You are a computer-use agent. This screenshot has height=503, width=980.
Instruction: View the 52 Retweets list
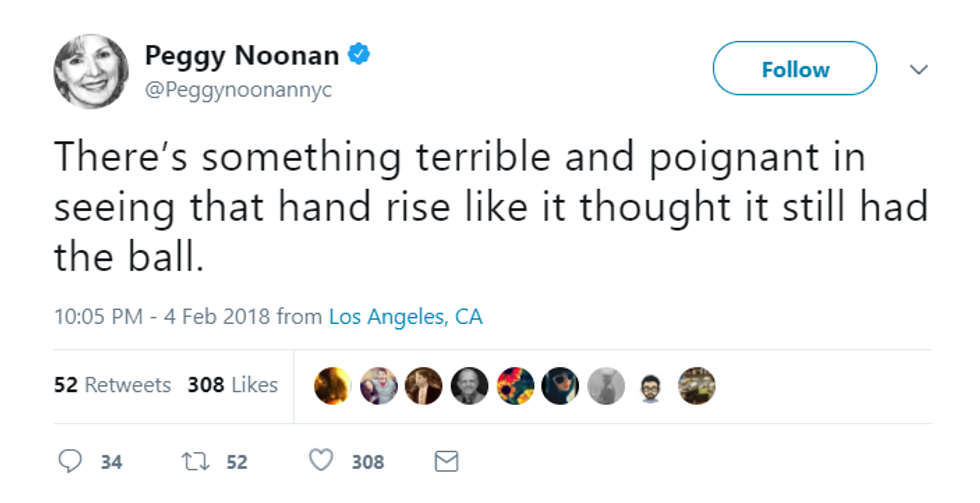point(112,385)
